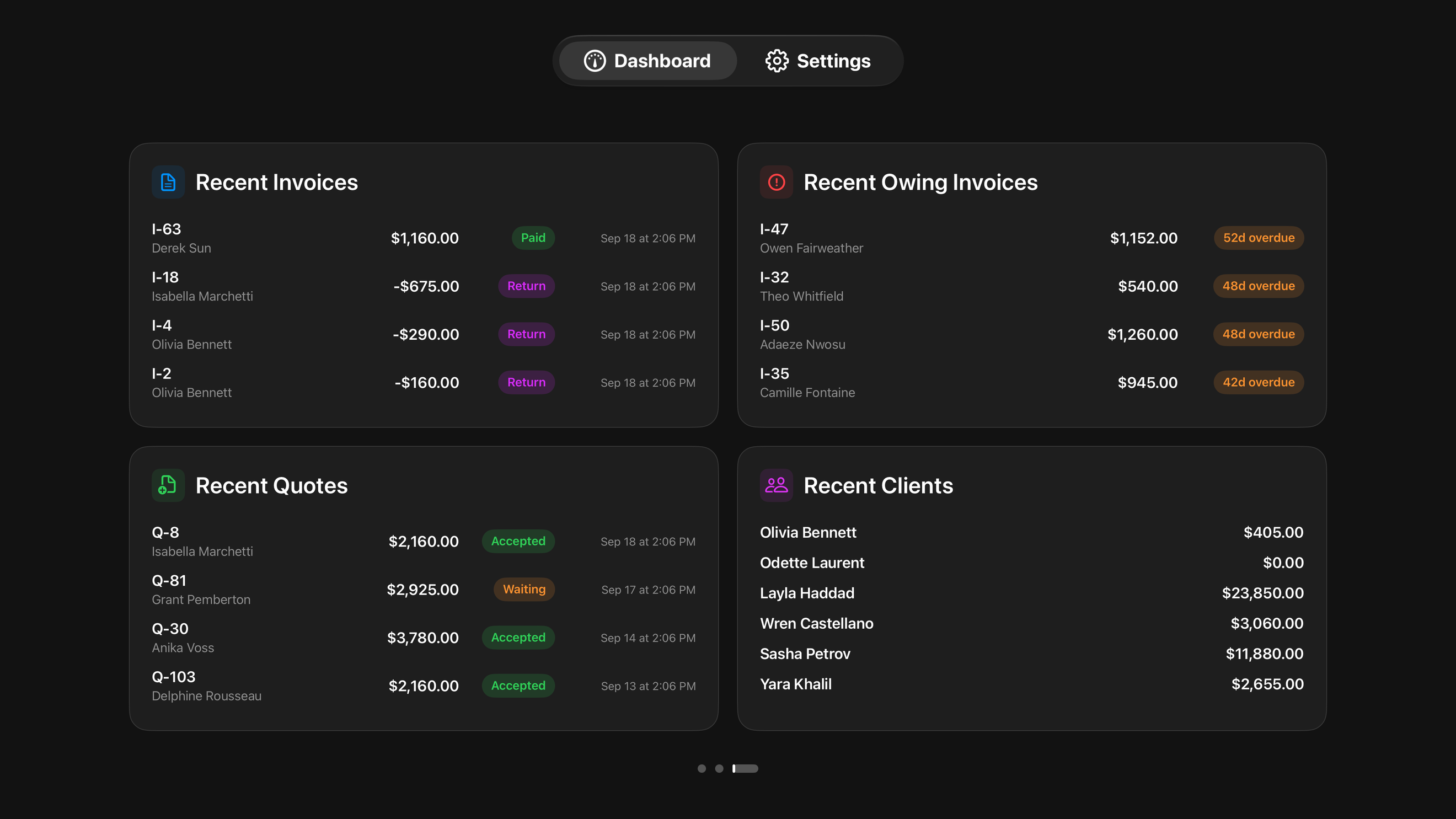The height and width of the screenshot is (819, 1456).
Task: Click the 52d overdue badge
Action: [x=1259, y=238]
